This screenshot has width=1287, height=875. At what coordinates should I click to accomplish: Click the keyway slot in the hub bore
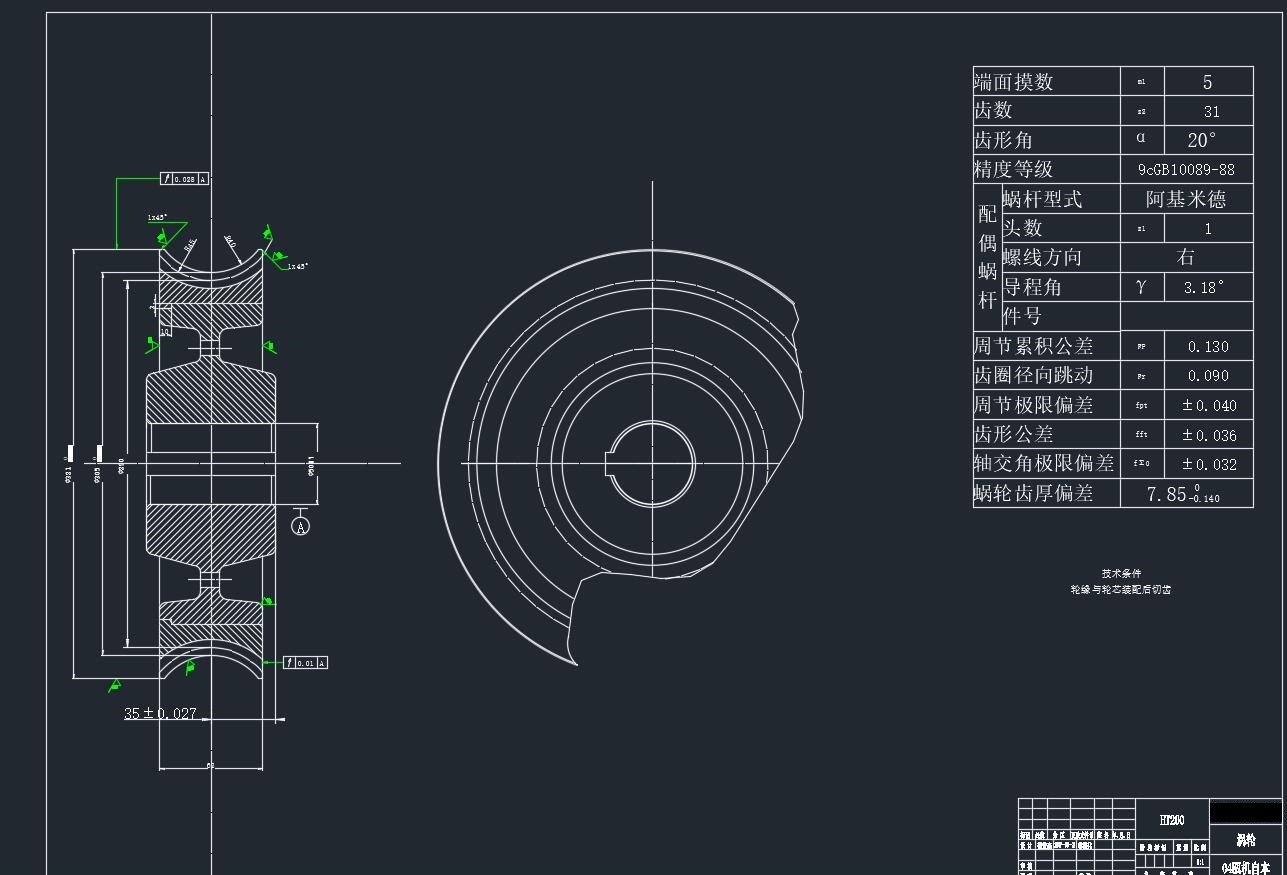click(x=613, y=463)
